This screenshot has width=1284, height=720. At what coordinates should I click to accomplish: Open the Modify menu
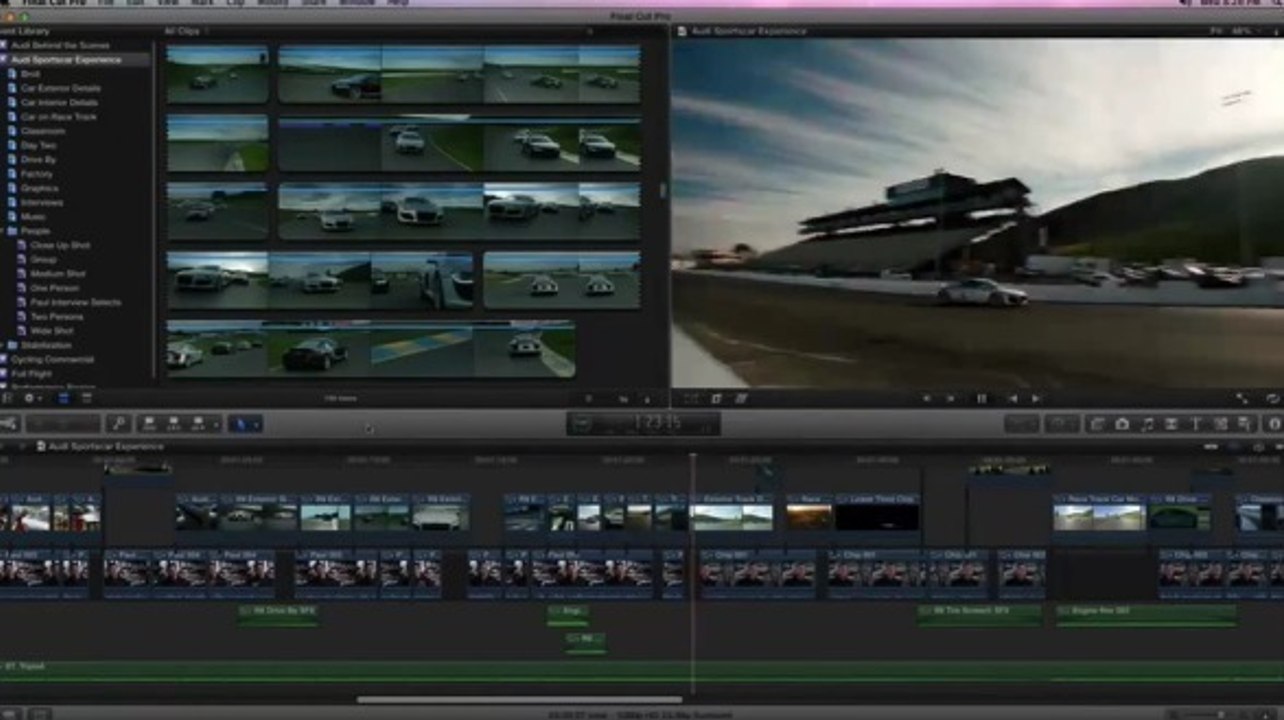[x=273, y=3]
